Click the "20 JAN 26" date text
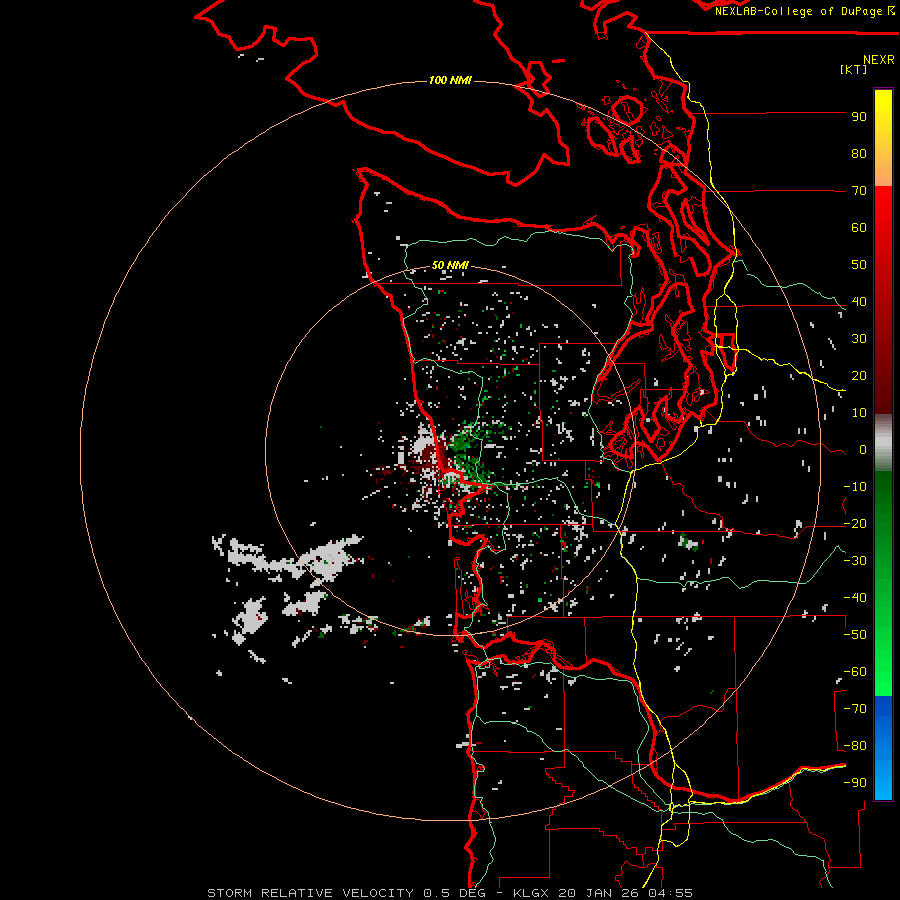The height and width of the screenshot is (900, 900). point(599,893)
